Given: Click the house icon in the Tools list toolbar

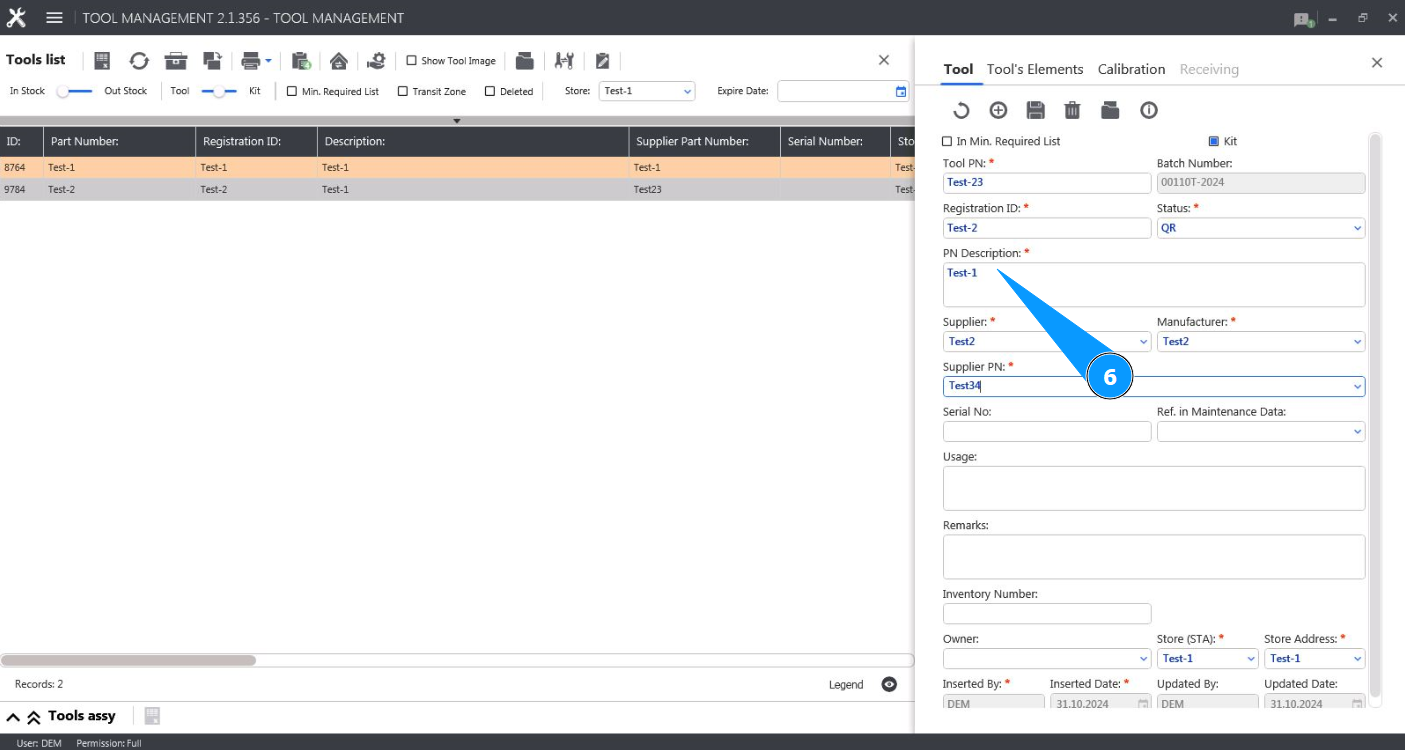Looking at the screenshot, I should pyautogui.click(x=339, y=61).
